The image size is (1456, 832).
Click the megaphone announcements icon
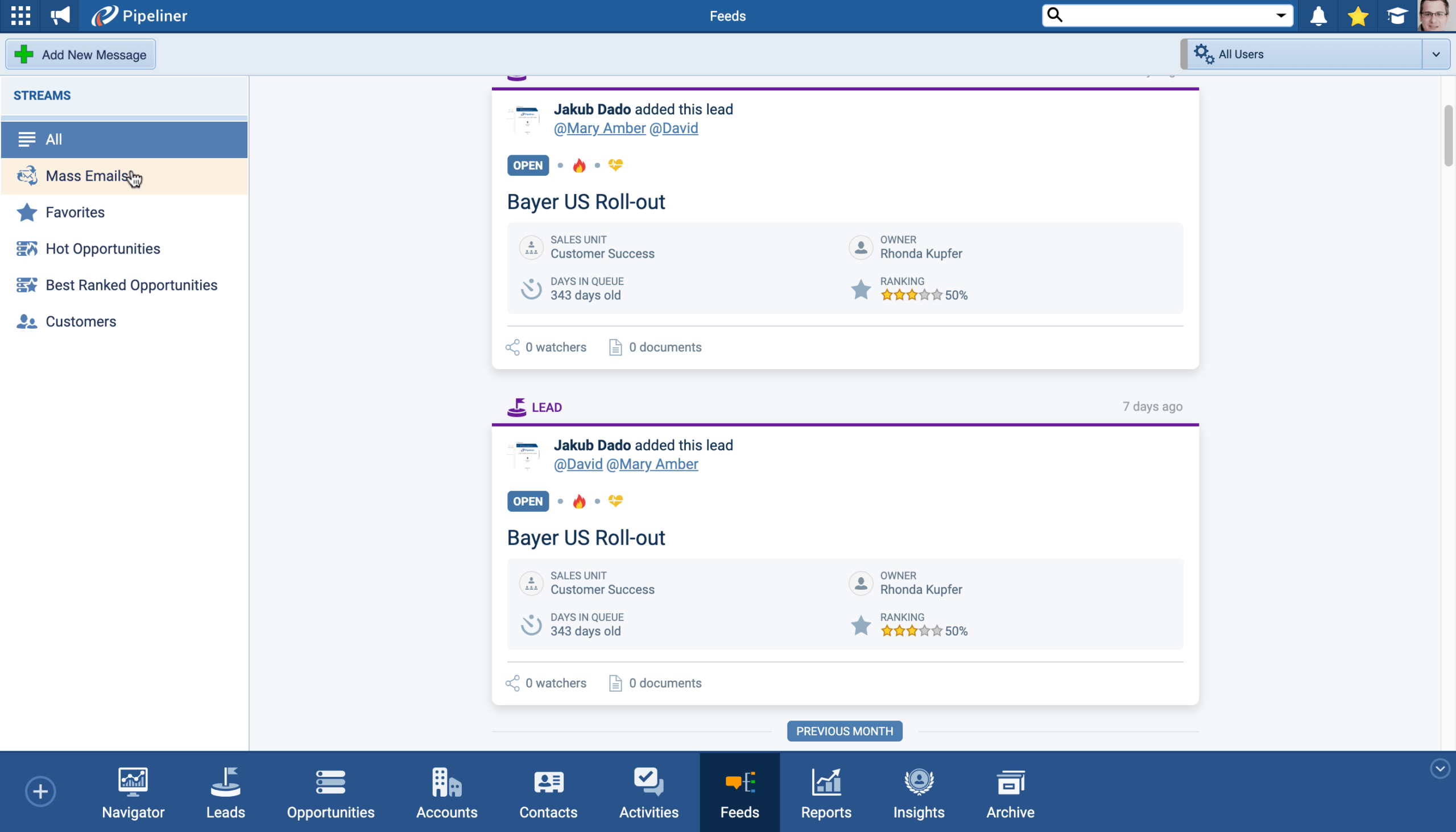point(60,15)
